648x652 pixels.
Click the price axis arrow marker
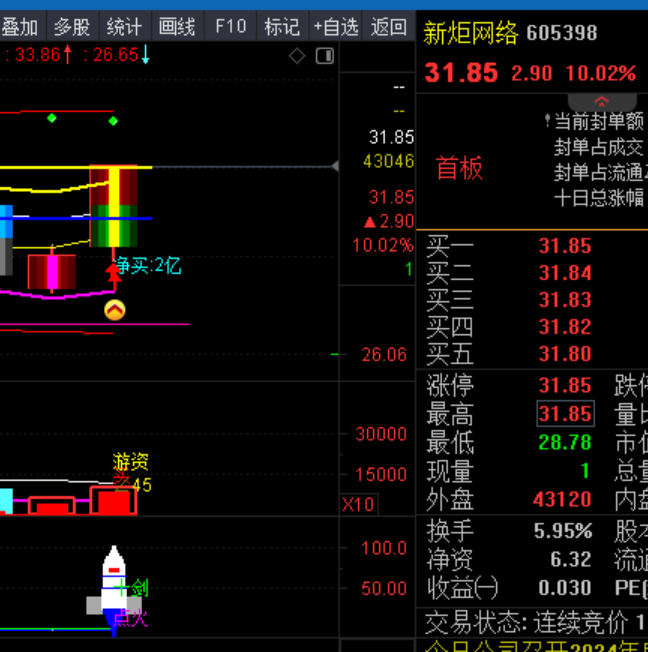point(335,166)
